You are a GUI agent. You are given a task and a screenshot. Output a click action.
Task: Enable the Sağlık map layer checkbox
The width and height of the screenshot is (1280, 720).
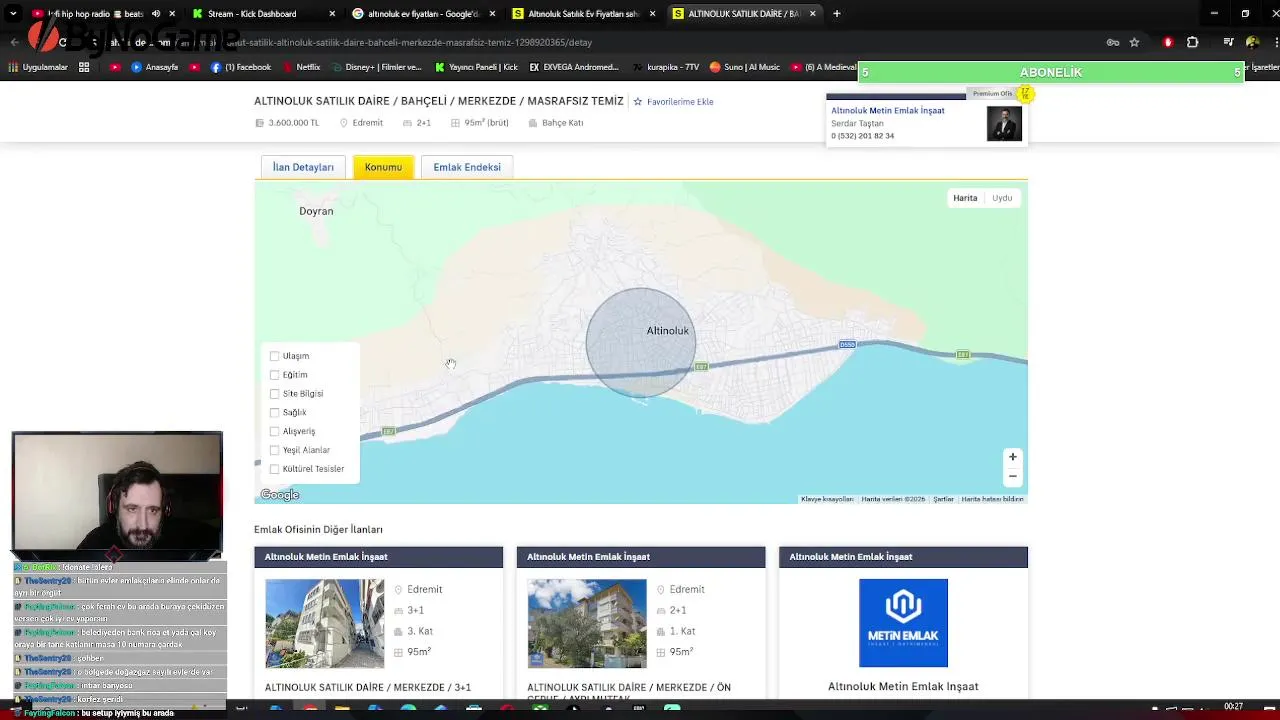click(x=275, y=412)
